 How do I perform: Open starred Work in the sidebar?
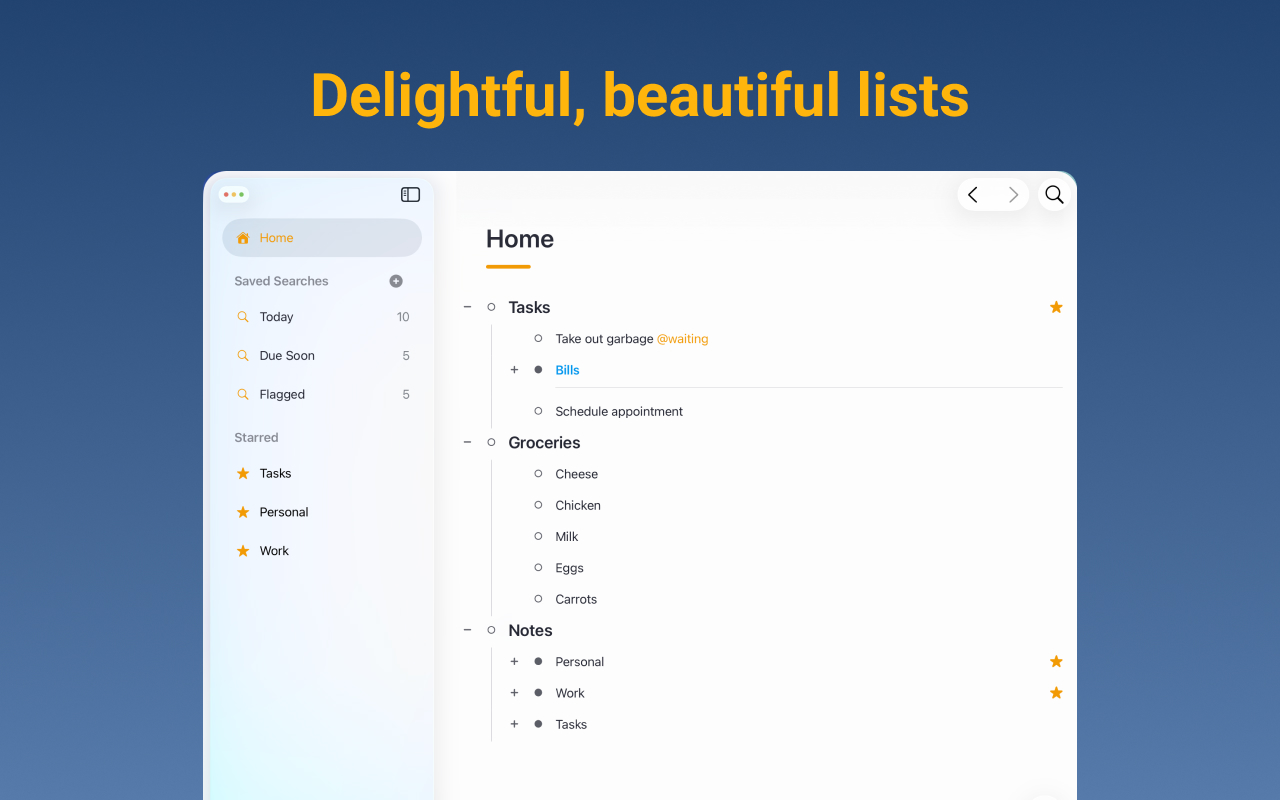322,551
